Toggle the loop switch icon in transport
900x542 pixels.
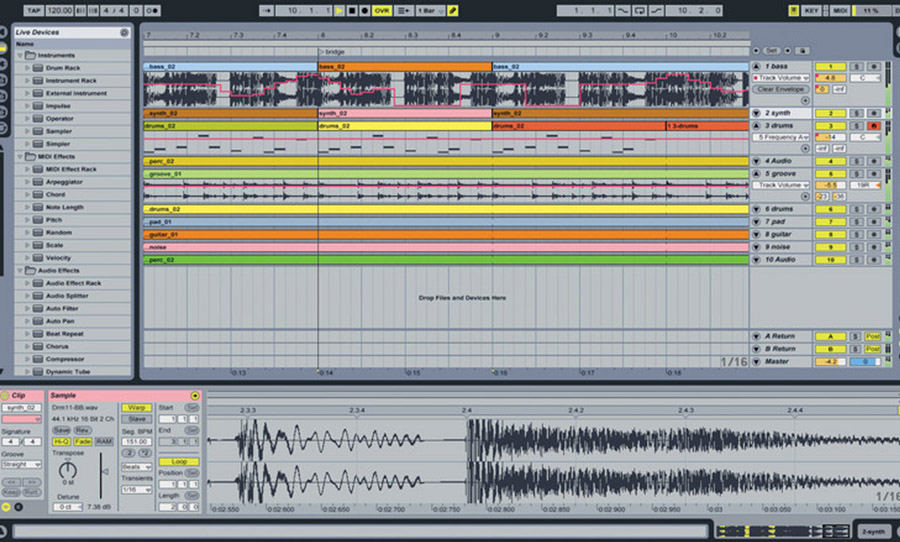tap(639, 10)
